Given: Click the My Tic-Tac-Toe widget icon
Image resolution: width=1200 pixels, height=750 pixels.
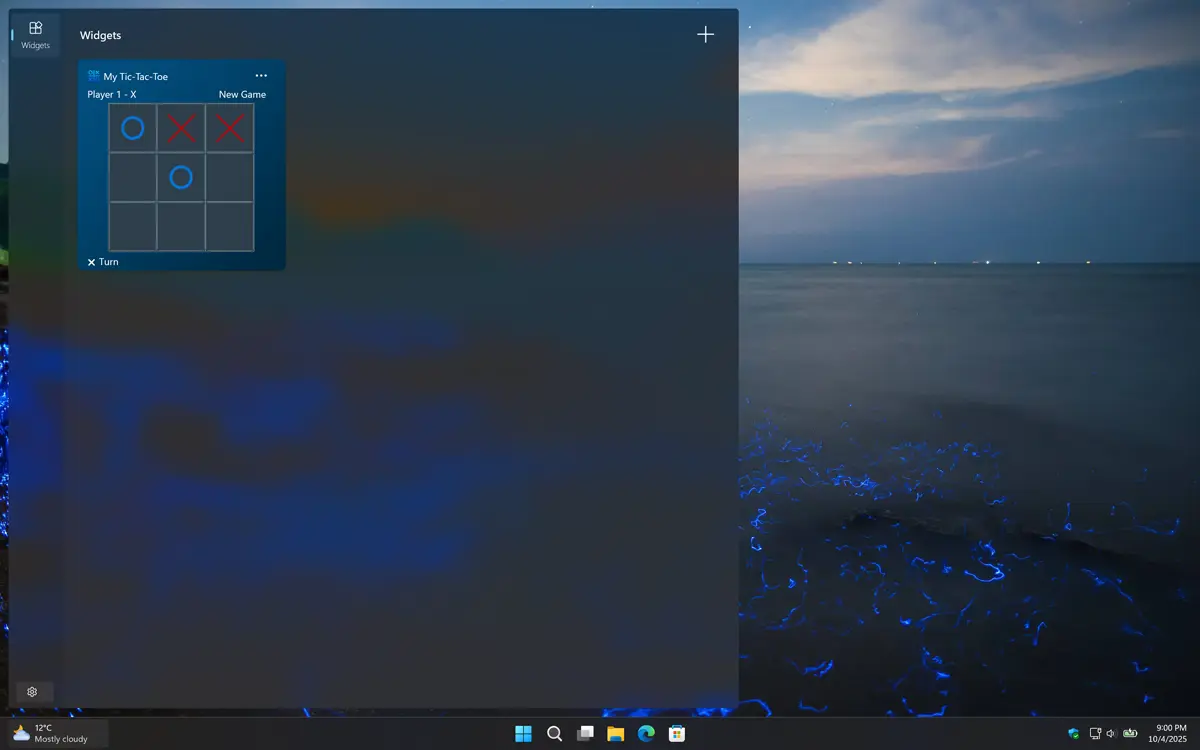Looking at the screenshot, I should coord(91,75).
